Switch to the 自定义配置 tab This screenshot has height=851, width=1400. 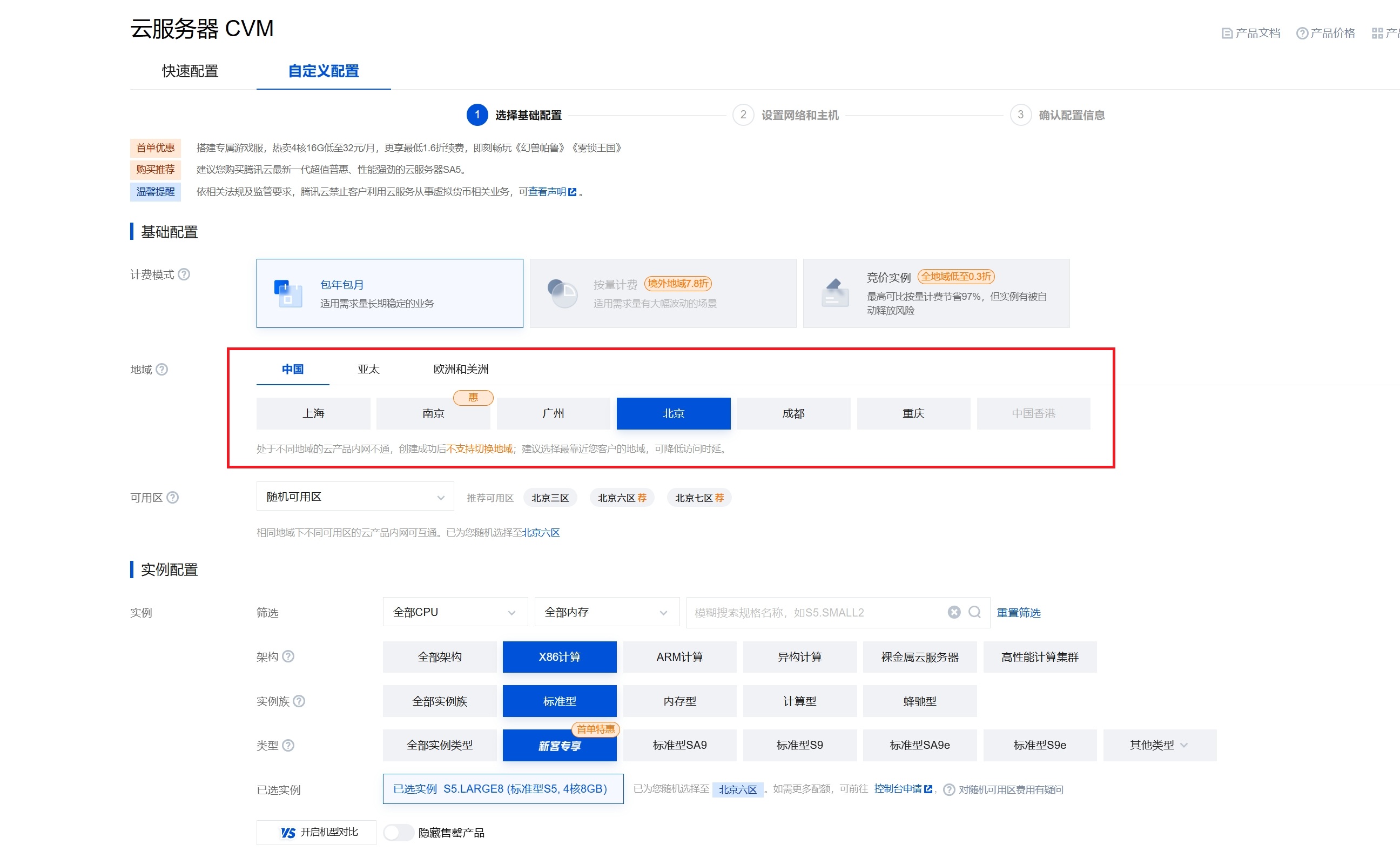click(x=324, y=71)
